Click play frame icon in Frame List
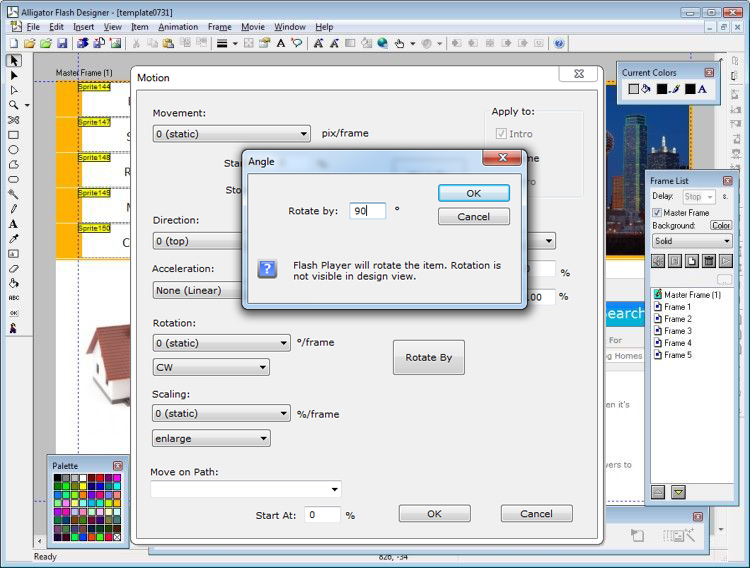This screenshot has height=568, width=750. tap(726, 261)
